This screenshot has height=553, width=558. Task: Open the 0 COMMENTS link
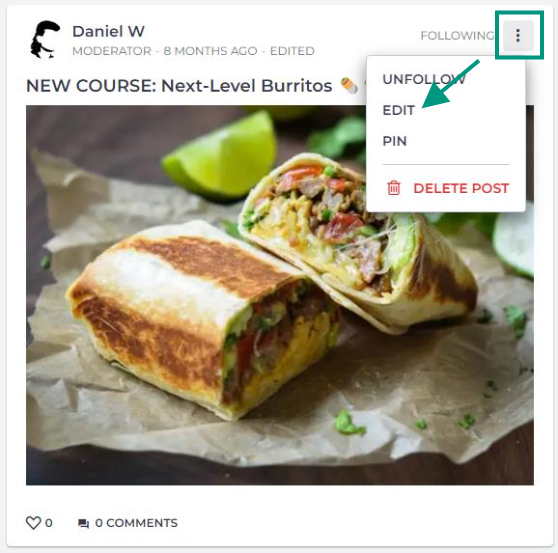coord(136,523)
